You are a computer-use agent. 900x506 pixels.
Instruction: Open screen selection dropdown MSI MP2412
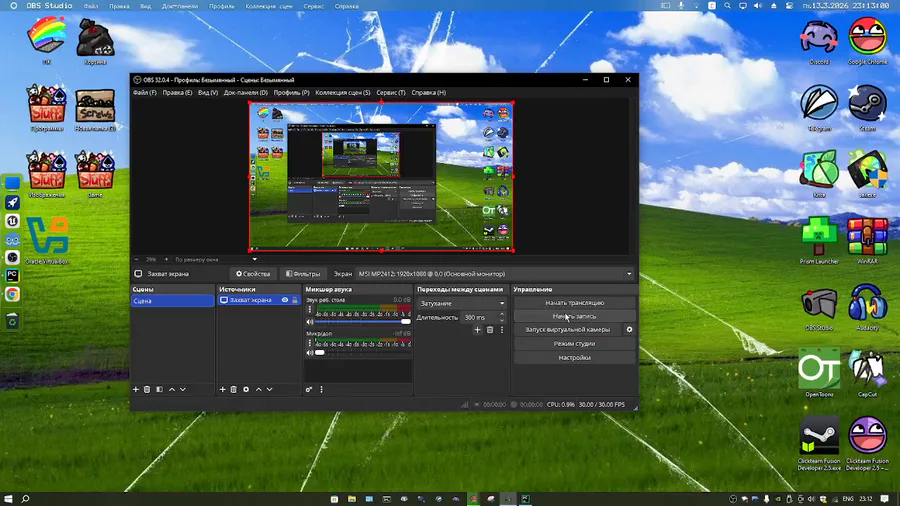(495, 274)
